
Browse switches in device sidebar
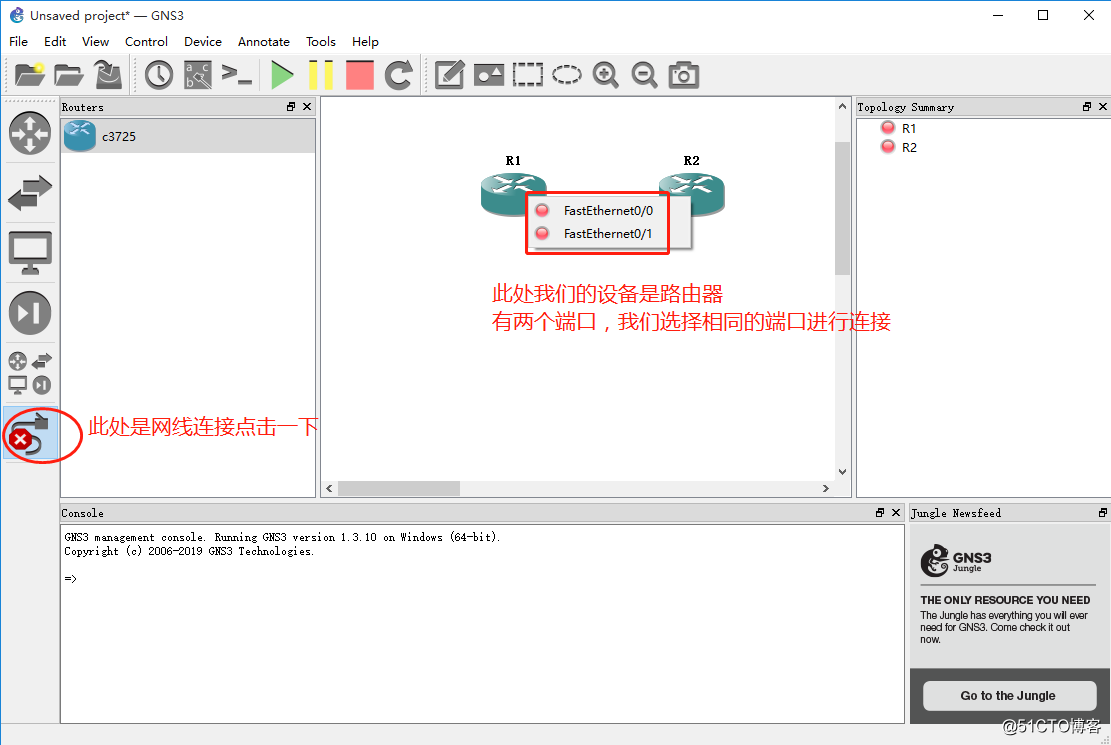[x=30, y=192]
